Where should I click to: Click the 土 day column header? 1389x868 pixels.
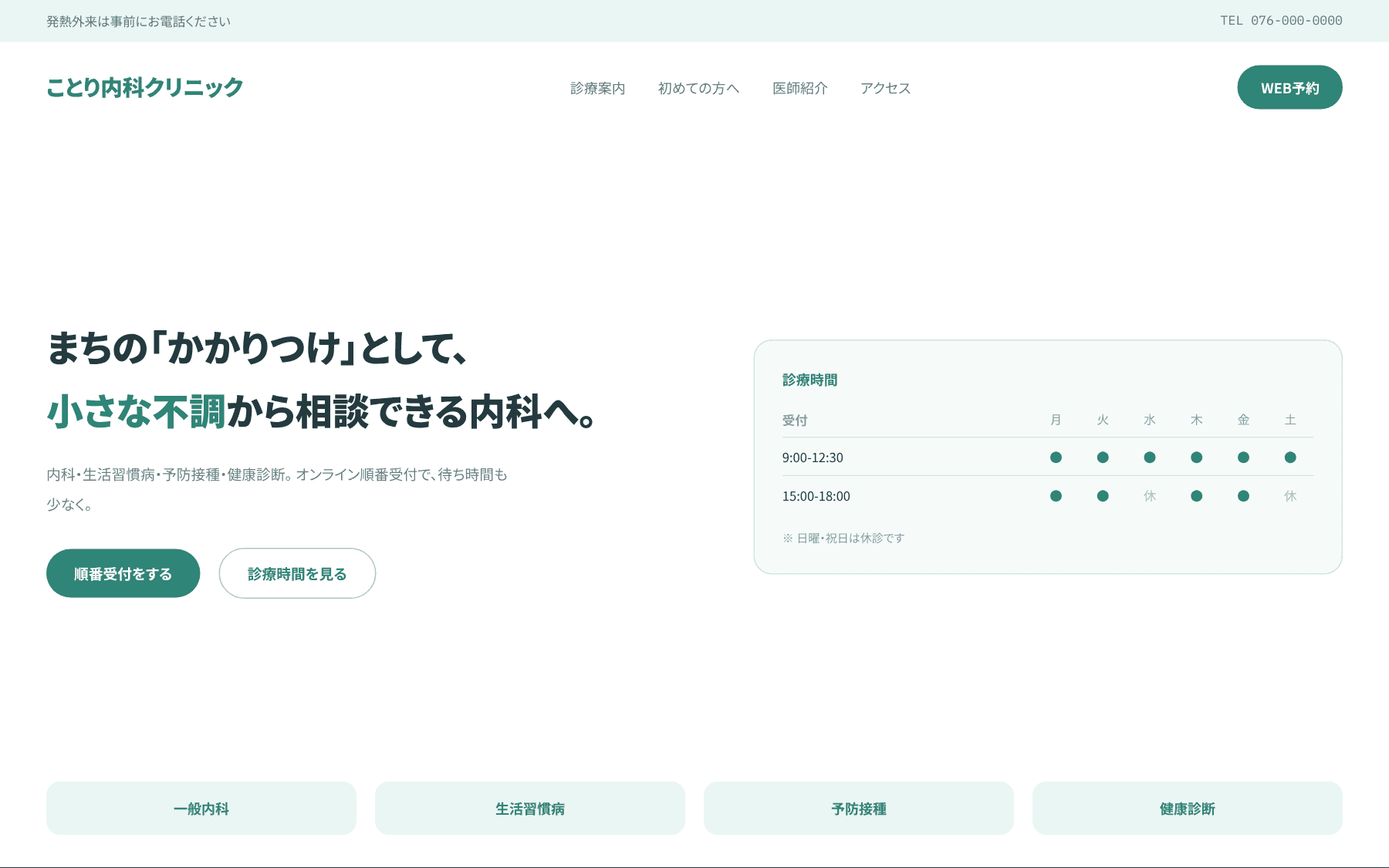click(x=1290, y=420)
